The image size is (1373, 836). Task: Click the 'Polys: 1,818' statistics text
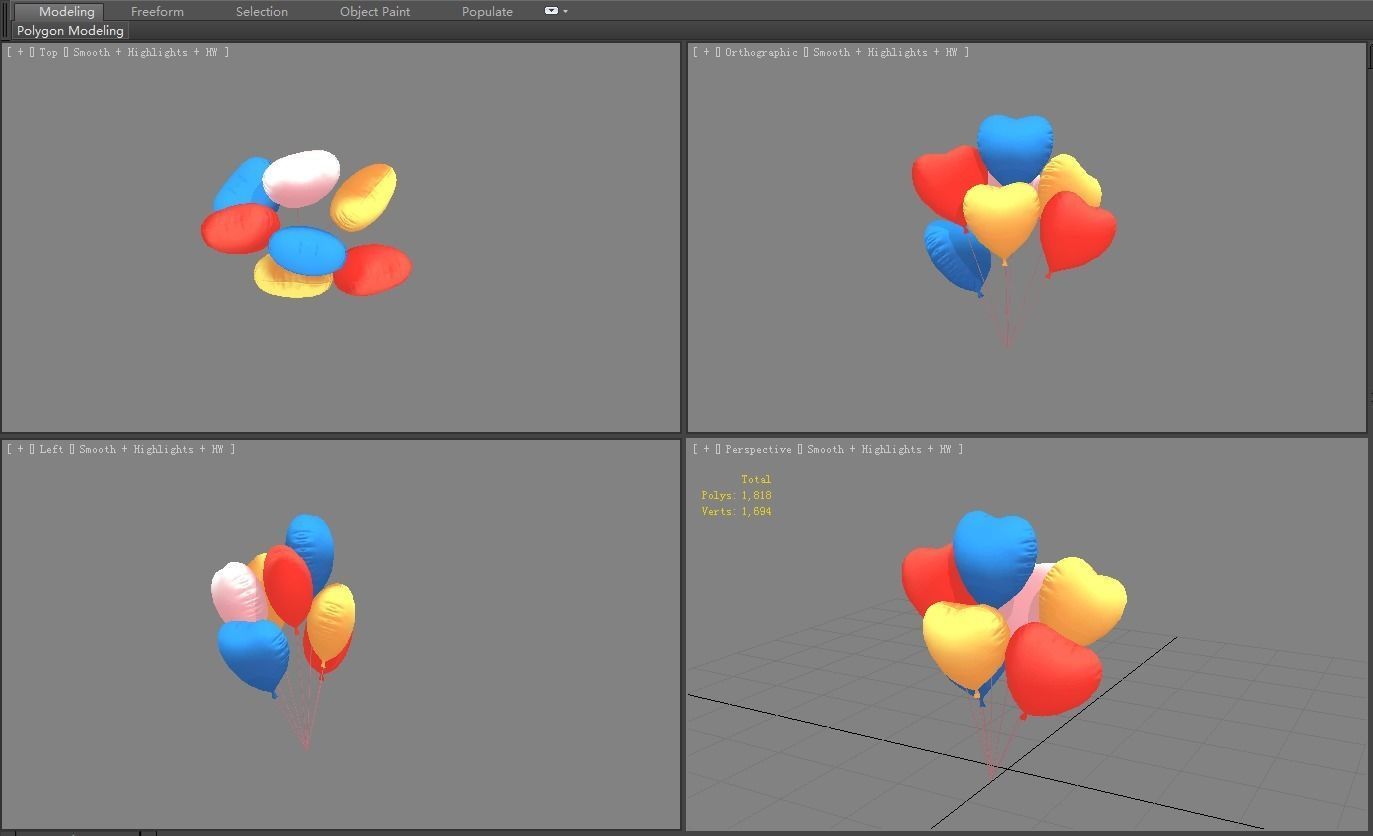pos(736,495)
